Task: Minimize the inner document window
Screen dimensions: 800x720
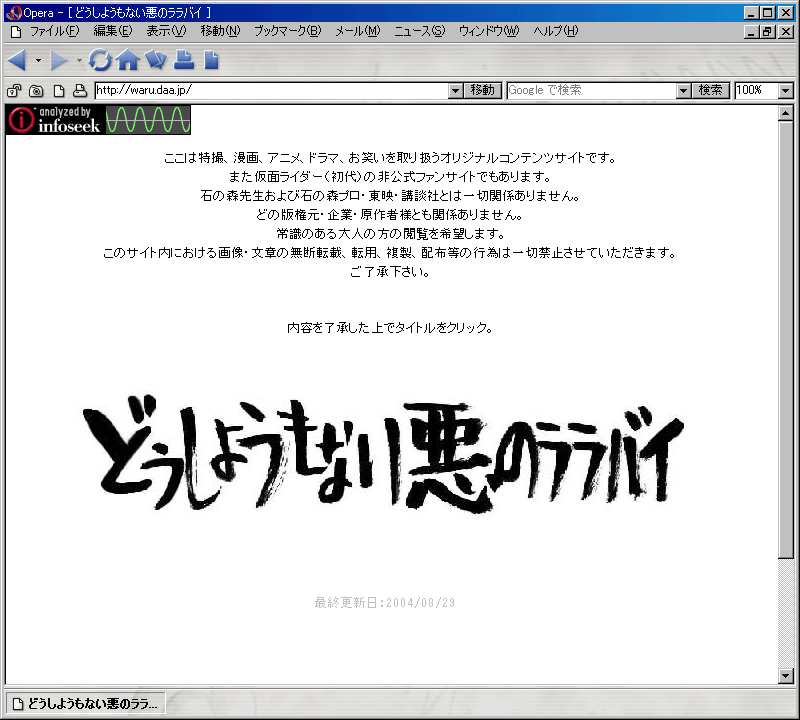Action: pyautogui.click(x=751, y=32)
